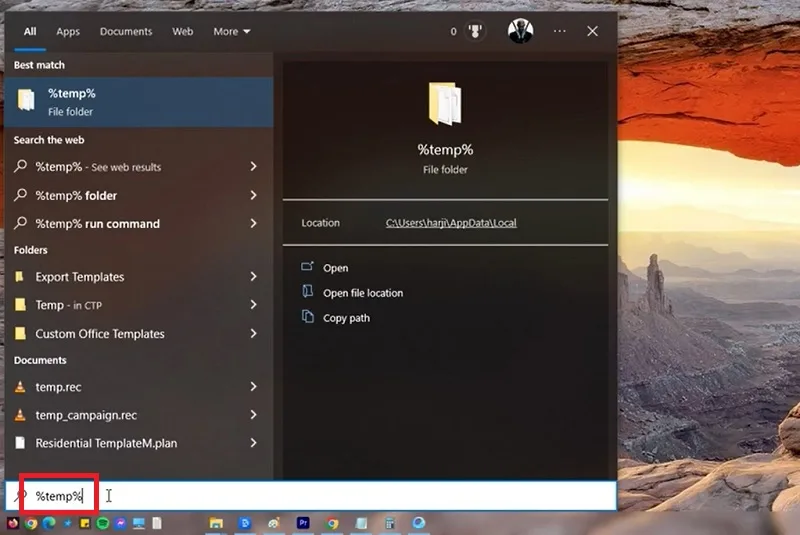Expand arrow for %temp% run command
Image resolution: width=800 pixels, height=535 pixels.
[x=254, y=223]
